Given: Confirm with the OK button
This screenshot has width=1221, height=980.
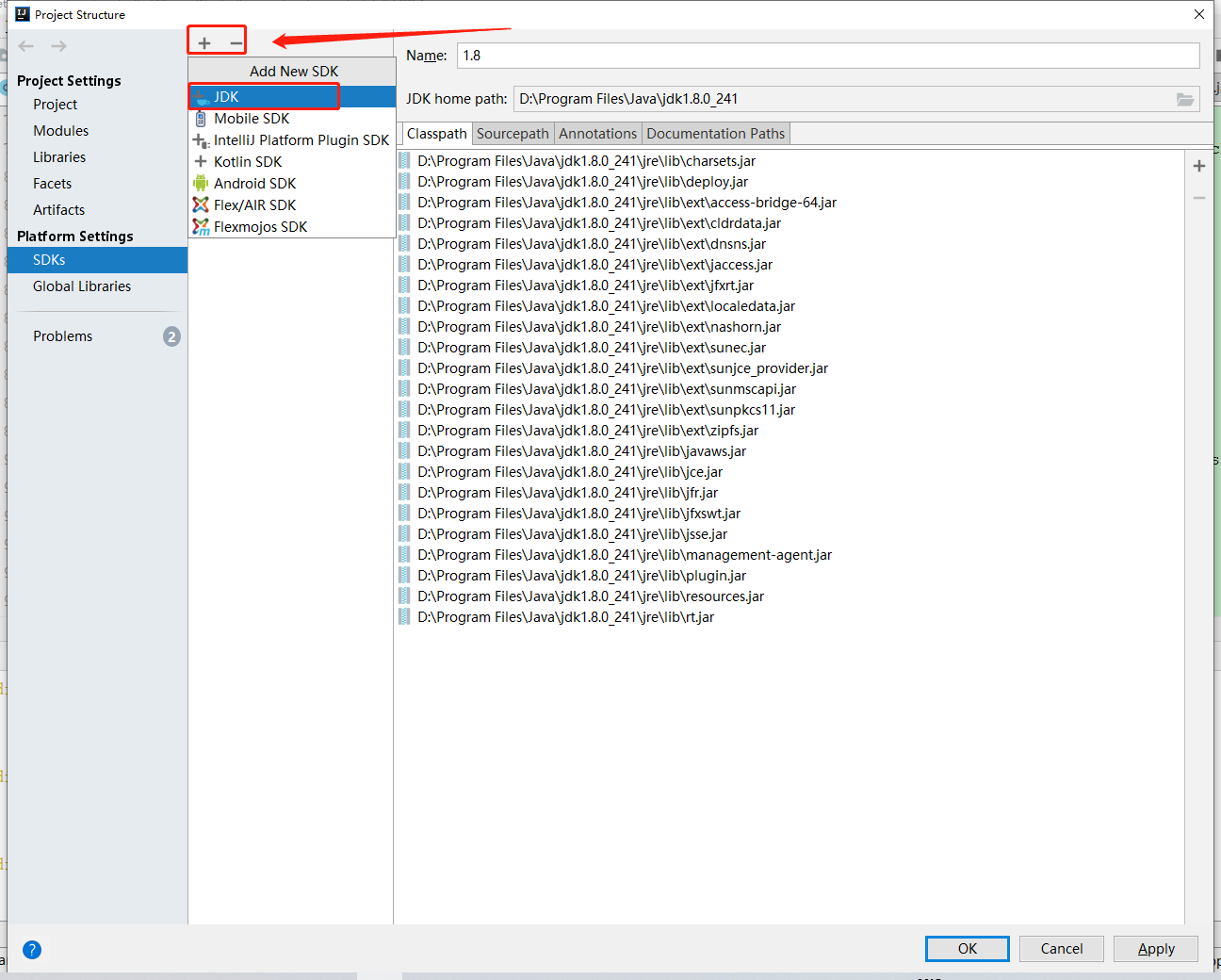Looking at the screenshot, I should [968, 949].
